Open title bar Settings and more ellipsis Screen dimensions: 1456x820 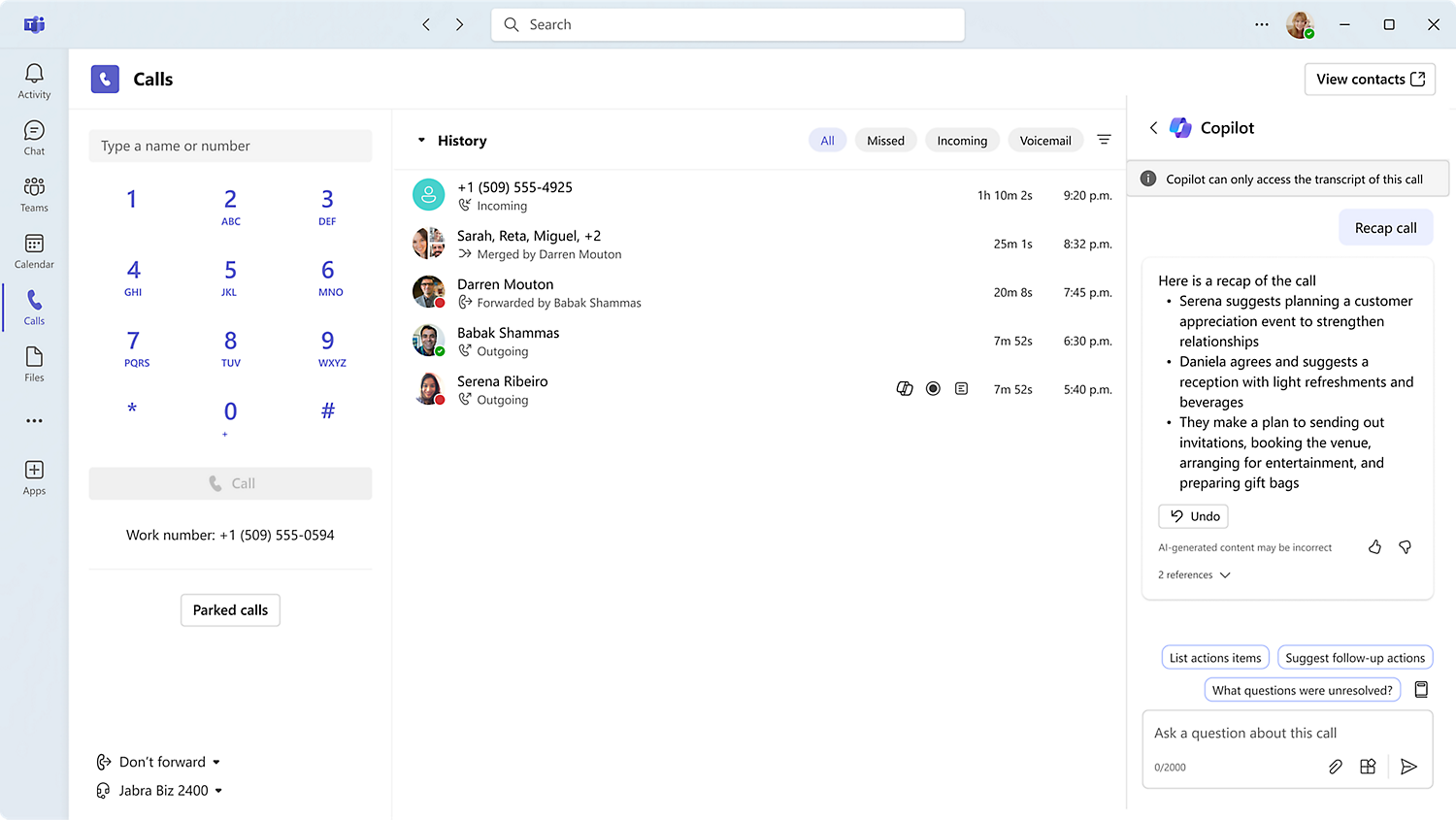[x=1261, y=24]
